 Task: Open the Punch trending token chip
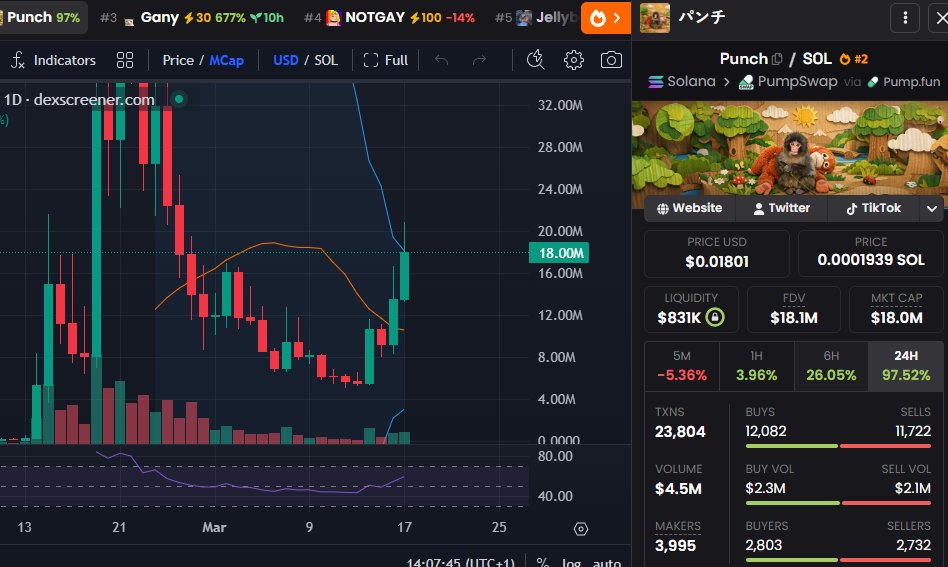tap(42, 18)
